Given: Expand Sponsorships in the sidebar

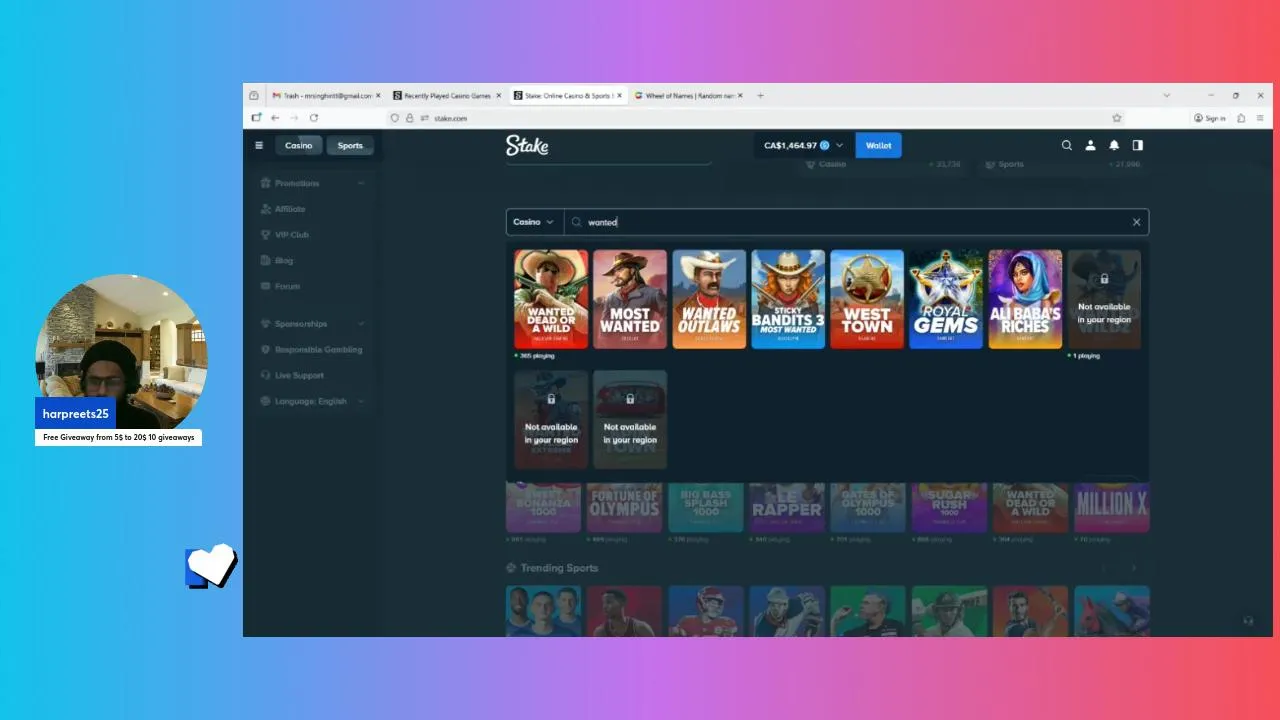Looking at the screenshot, I should point(312,324).
